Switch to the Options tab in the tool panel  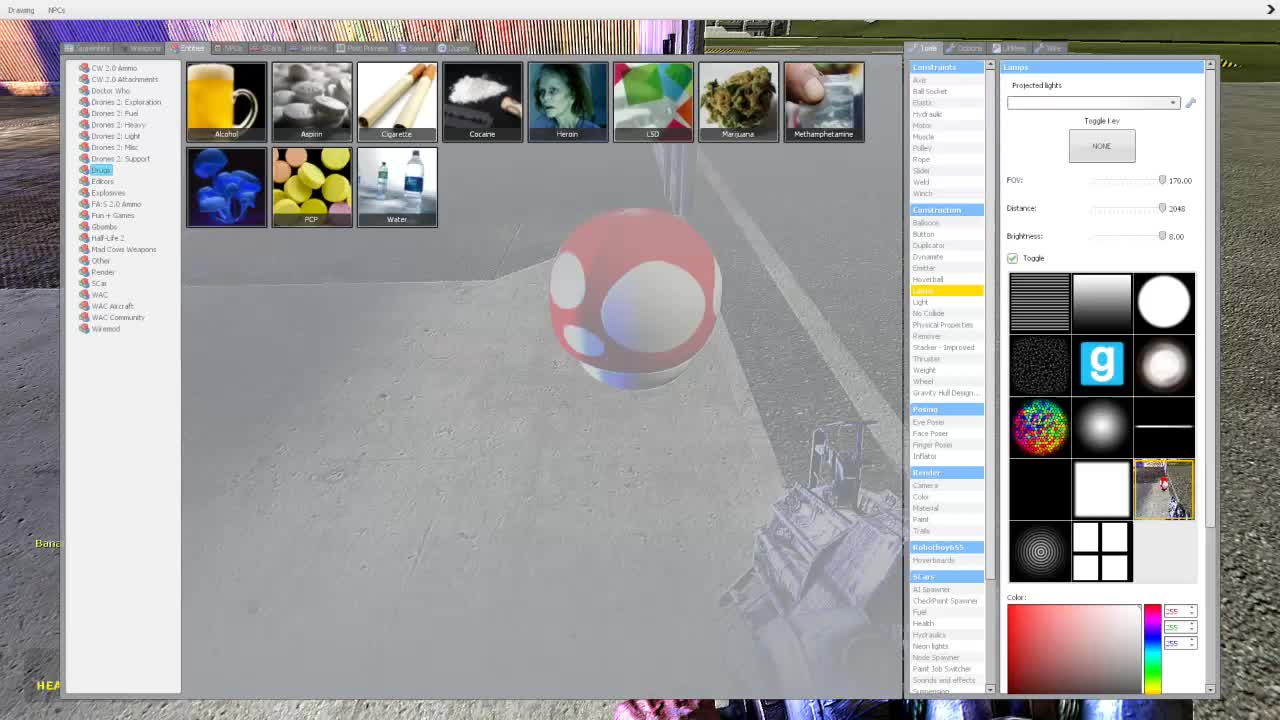click(x=966, y=48)
